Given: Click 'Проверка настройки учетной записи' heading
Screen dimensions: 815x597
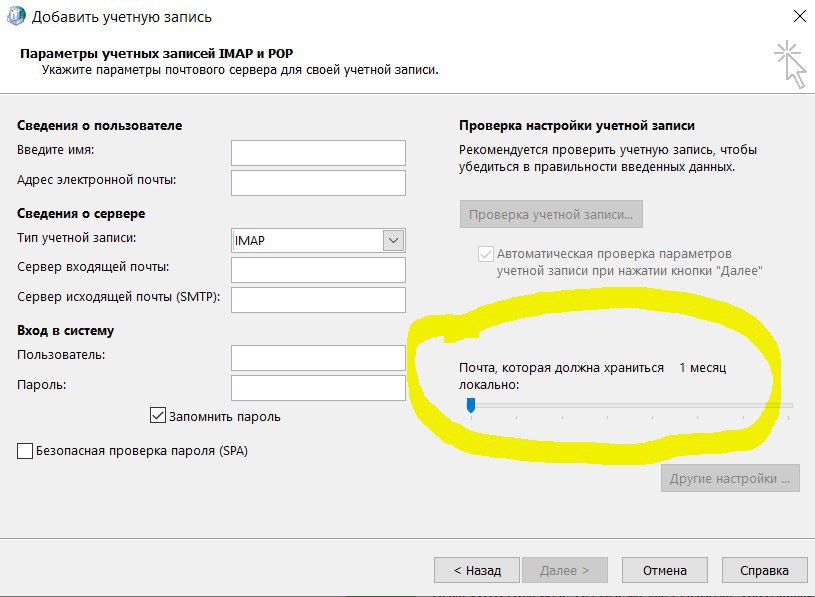Looking at the screenshot, I should [x=577, y=125].
